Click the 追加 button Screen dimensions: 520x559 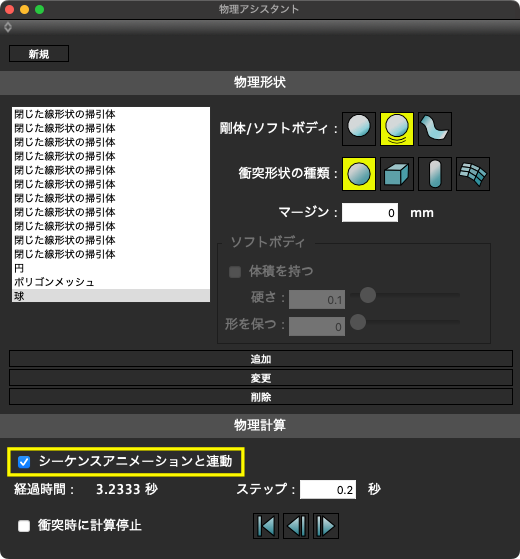[x=261, y=359]
